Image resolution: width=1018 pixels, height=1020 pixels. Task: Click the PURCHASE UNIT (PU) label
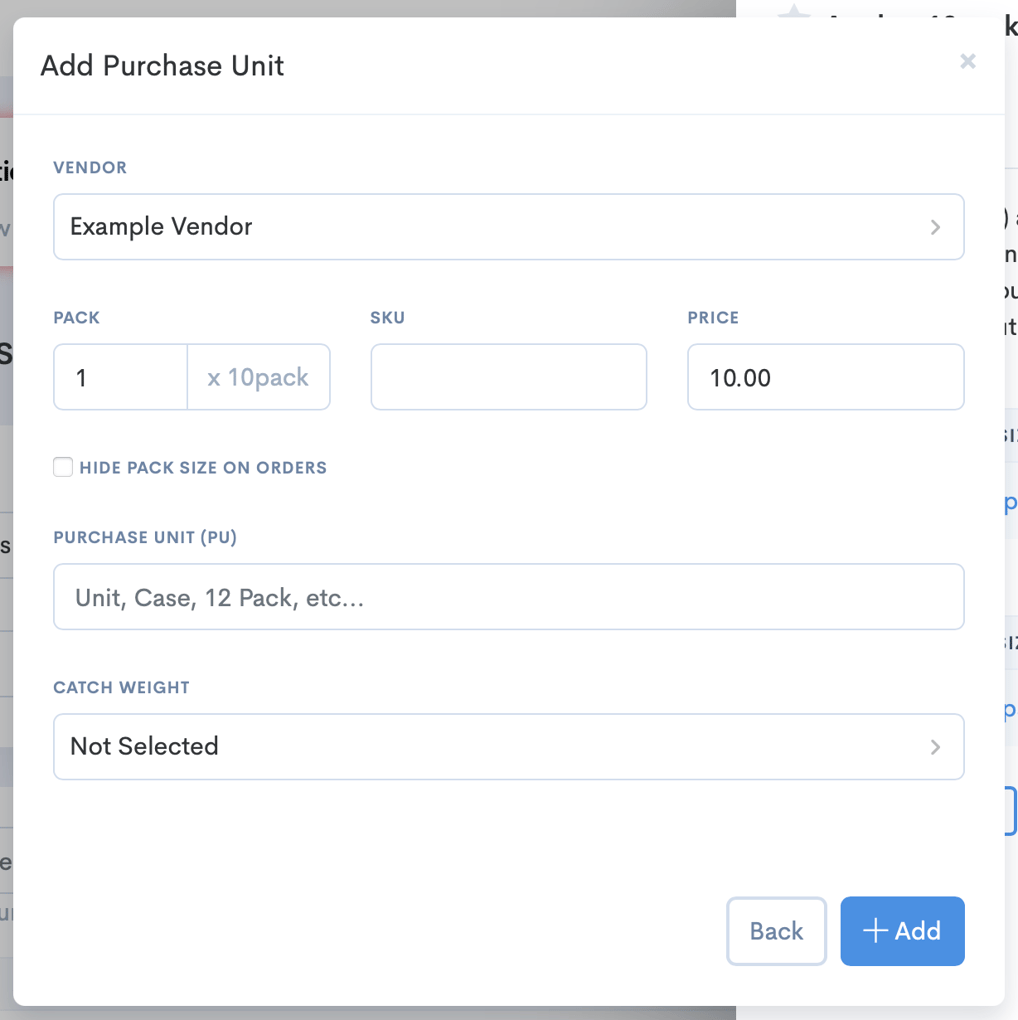tap(145, 537)
